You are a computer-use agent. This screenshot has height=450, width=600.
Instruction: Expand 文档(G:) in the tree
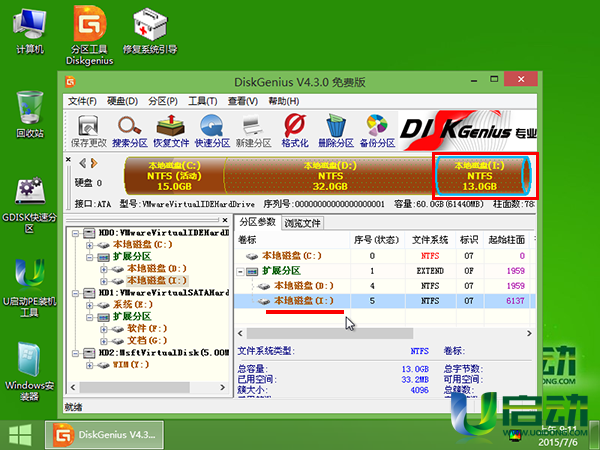[x=103, y=341]
